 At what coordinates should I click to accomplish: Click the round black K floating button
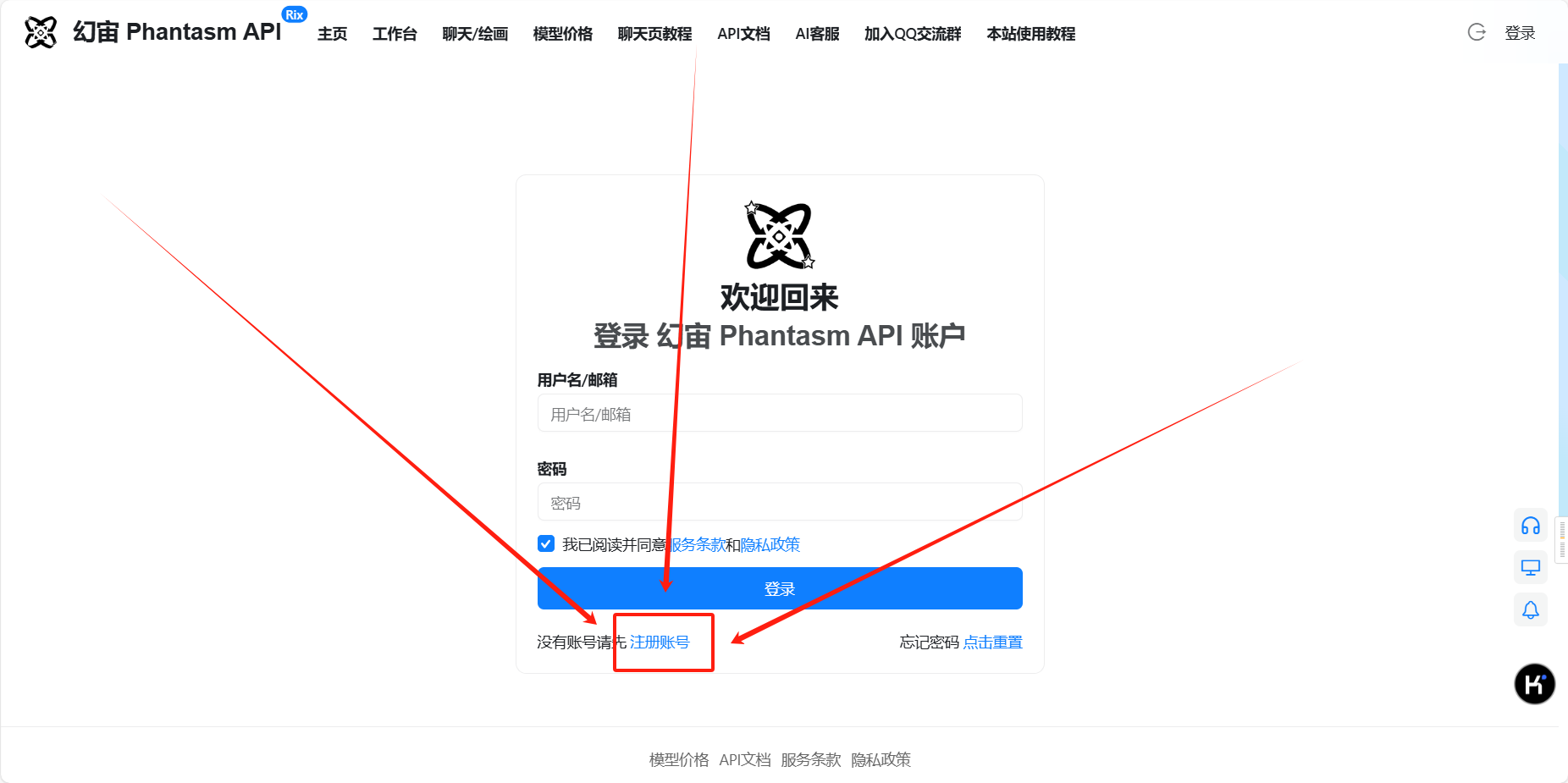point(1535,684)
